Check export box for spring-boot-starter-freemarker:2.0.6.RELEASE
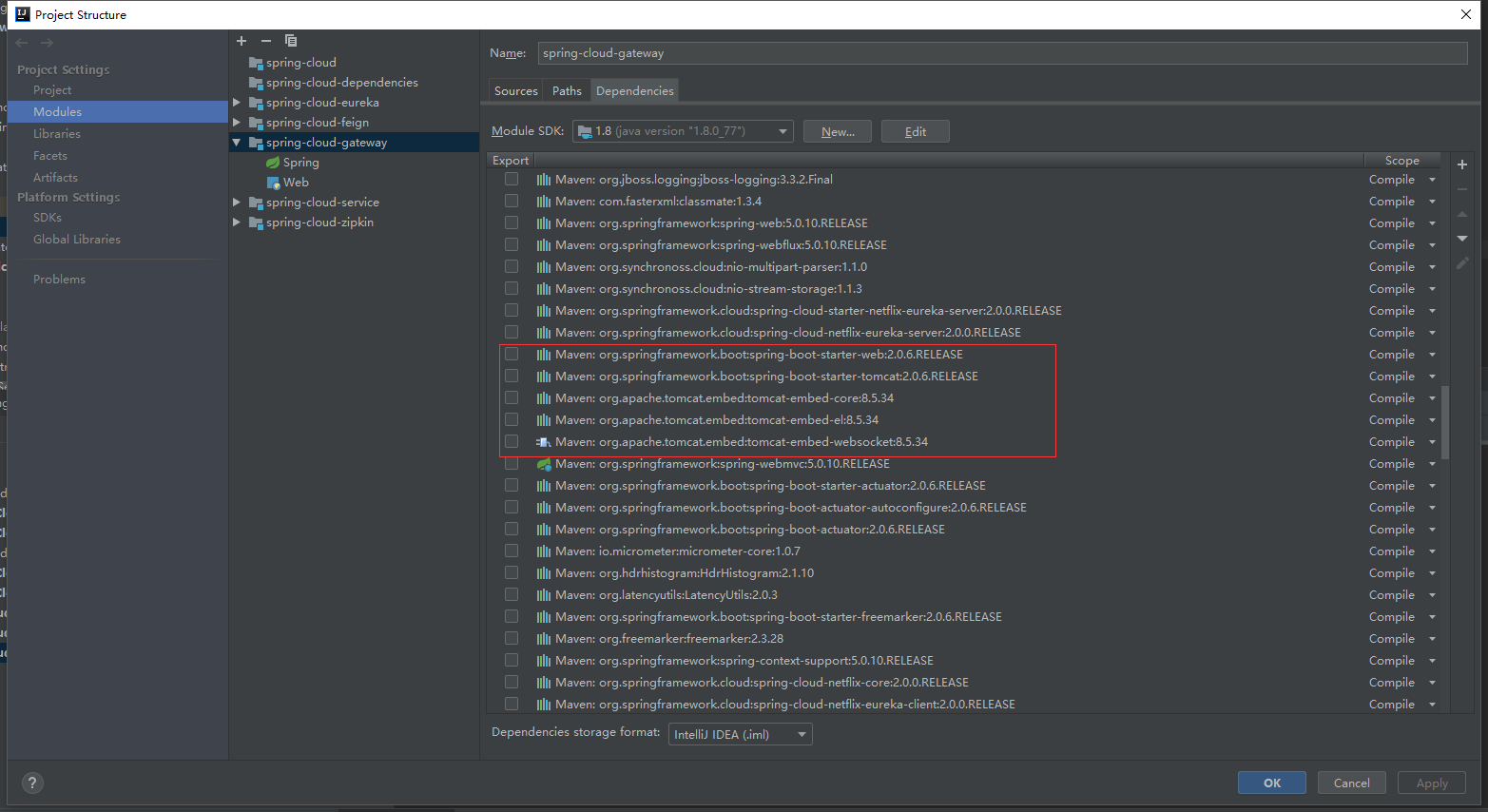 (512, 616)
